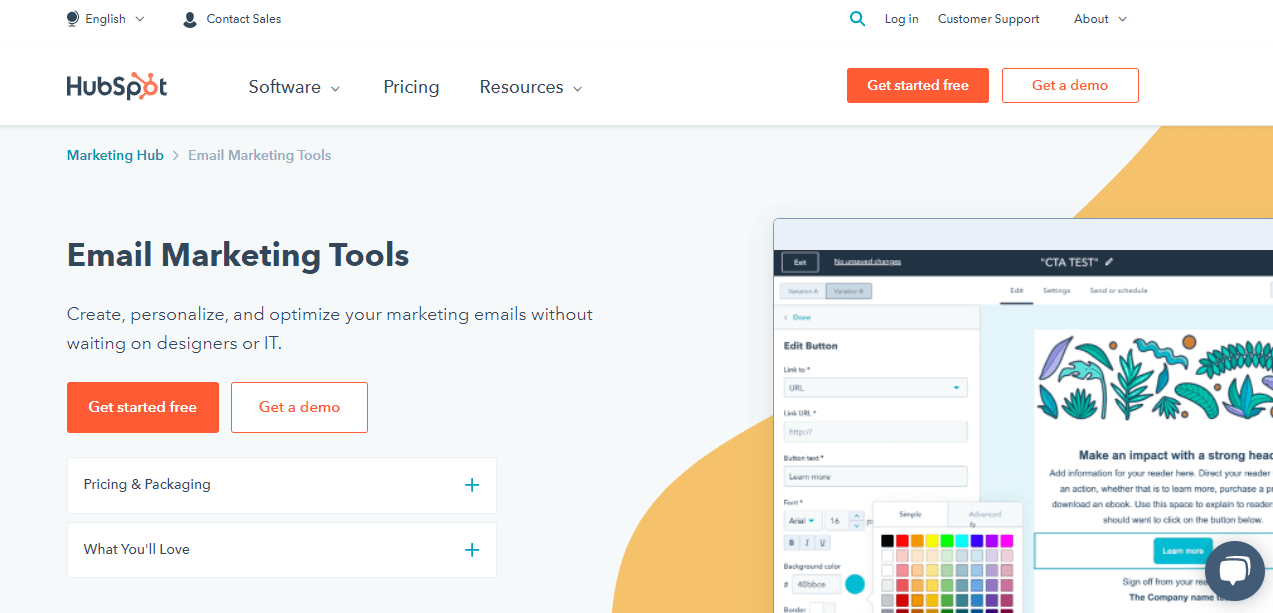Toggle italic (I) in Edit Button panel
This screenshot has width=1273, height=613.
pos(807,542)
